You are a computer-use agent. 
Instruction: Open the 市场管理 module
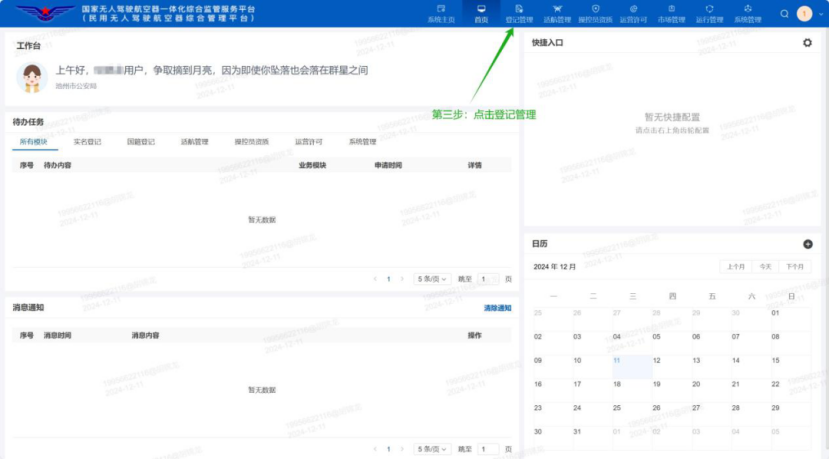pos(671,13)
